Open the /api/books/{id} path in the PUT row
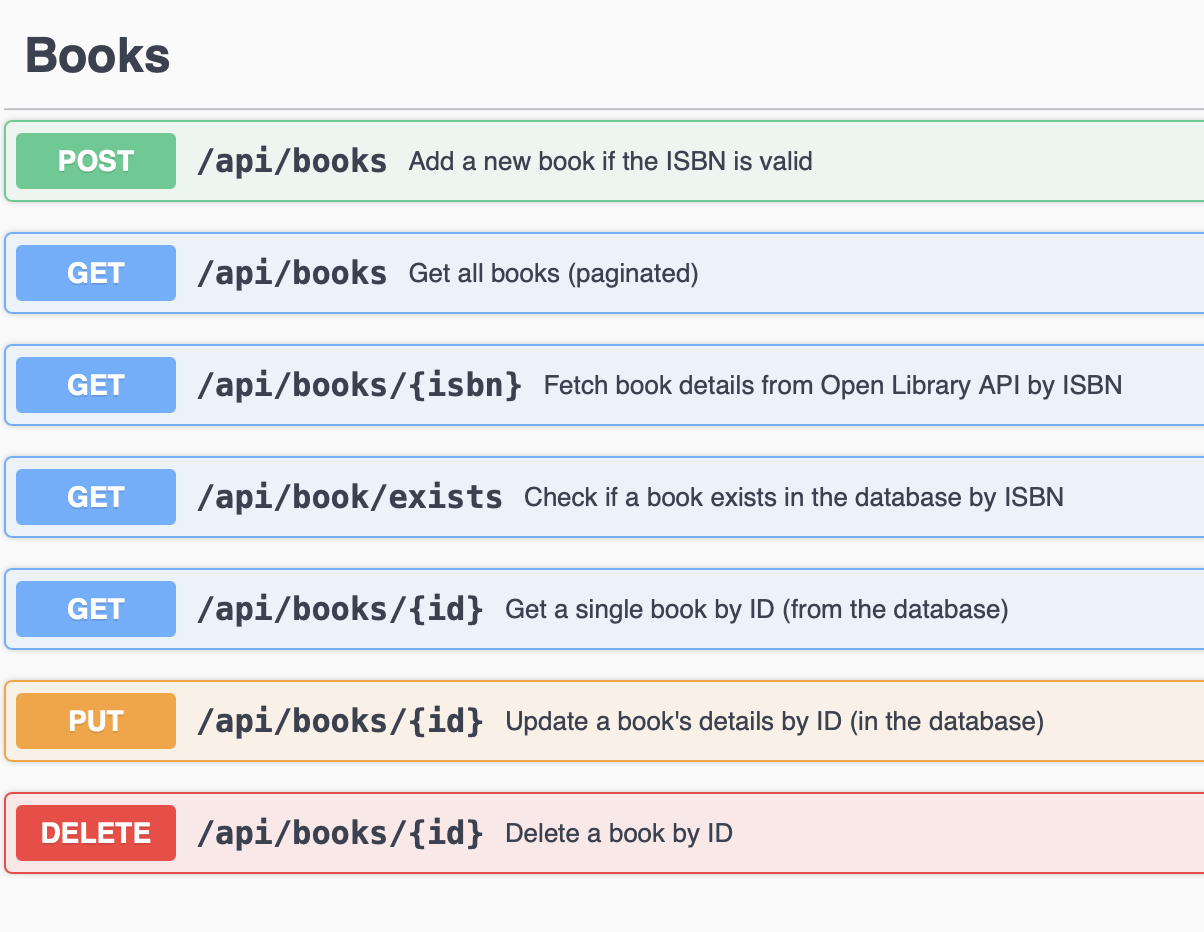Image resolution: width=1204 pixels, height=932 pixels. [340, 721]
